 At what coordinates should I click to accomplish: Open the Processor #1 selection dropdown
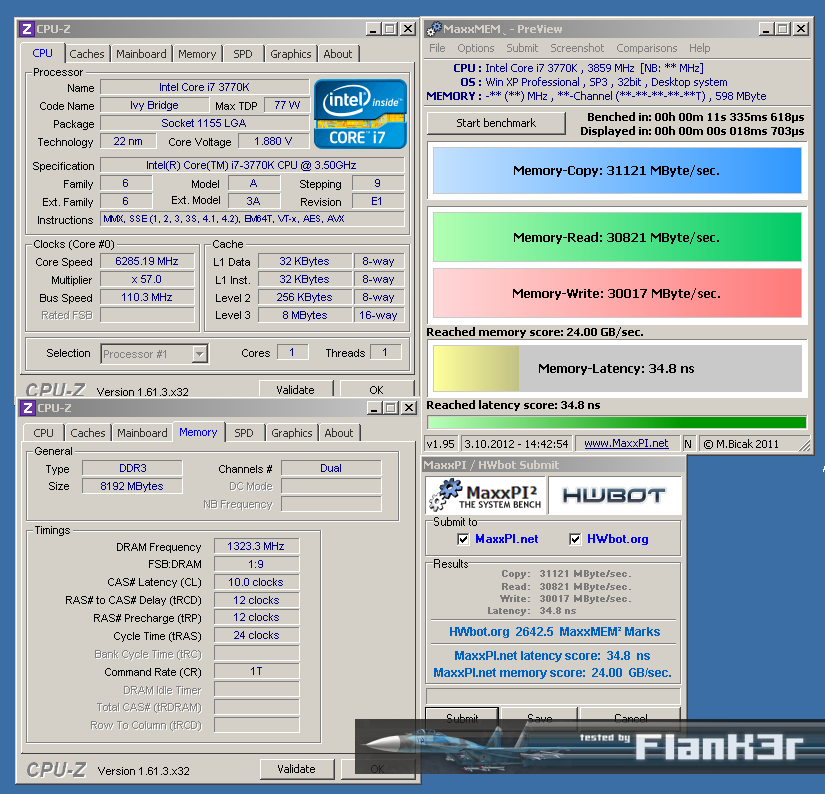click(154, 354)
